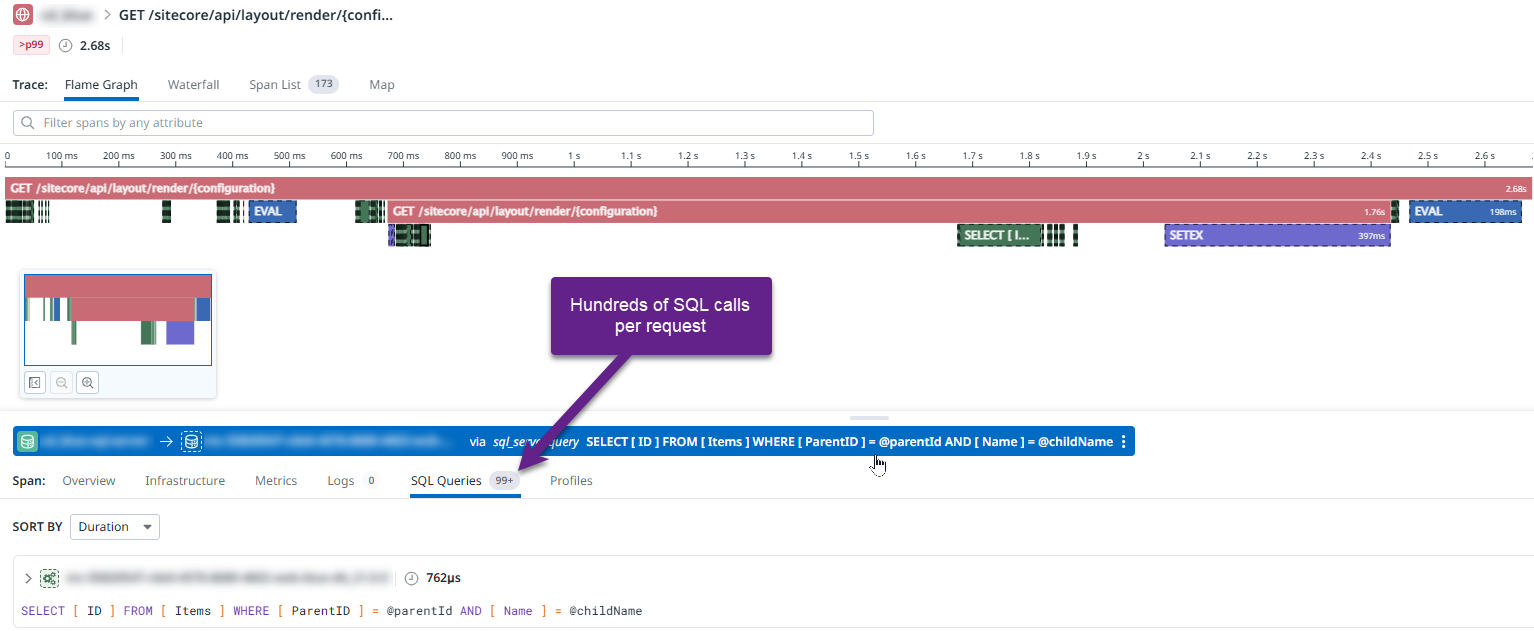This screenshot has height=631, width=1534.
Task: Open the span's three-dot vertical menu
Action: pos(1123,441)
